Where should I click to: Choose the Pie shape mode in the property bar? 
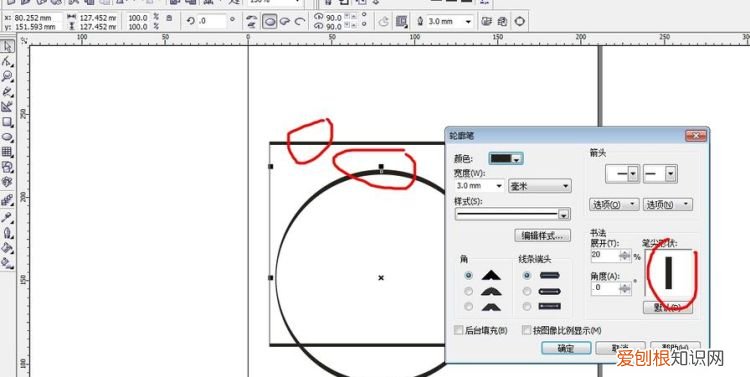click(x=285, y=22)
